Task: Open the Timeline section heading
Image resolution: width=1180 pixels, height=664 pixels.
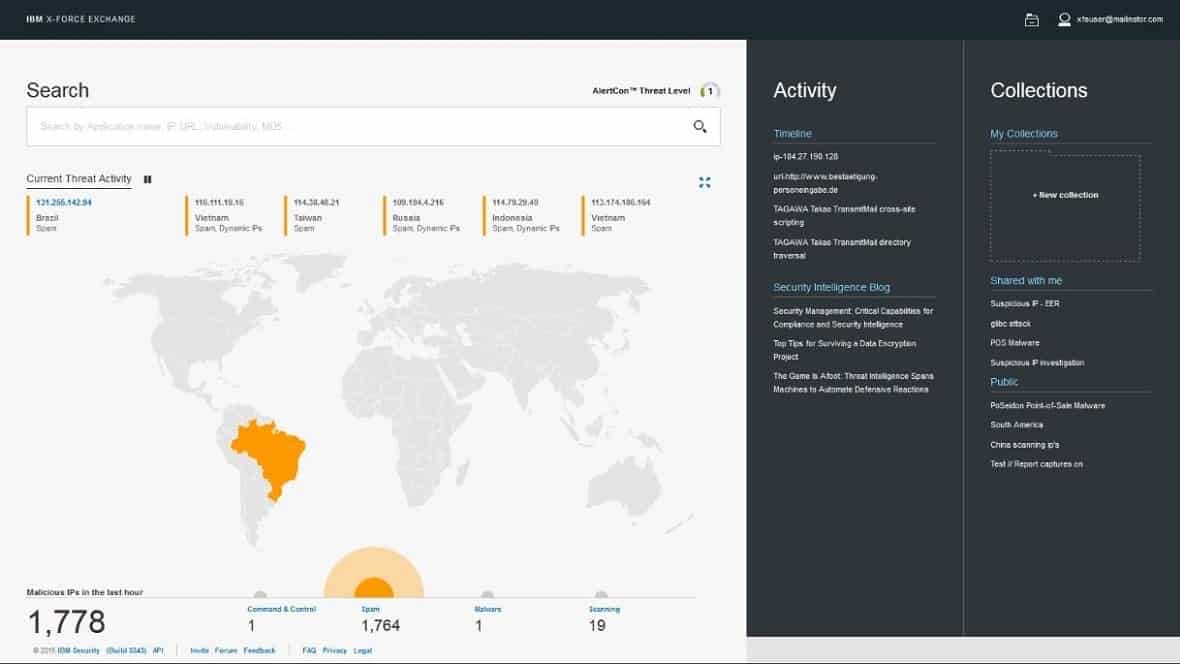Action: pyautogui.click(x=790, y=133)
